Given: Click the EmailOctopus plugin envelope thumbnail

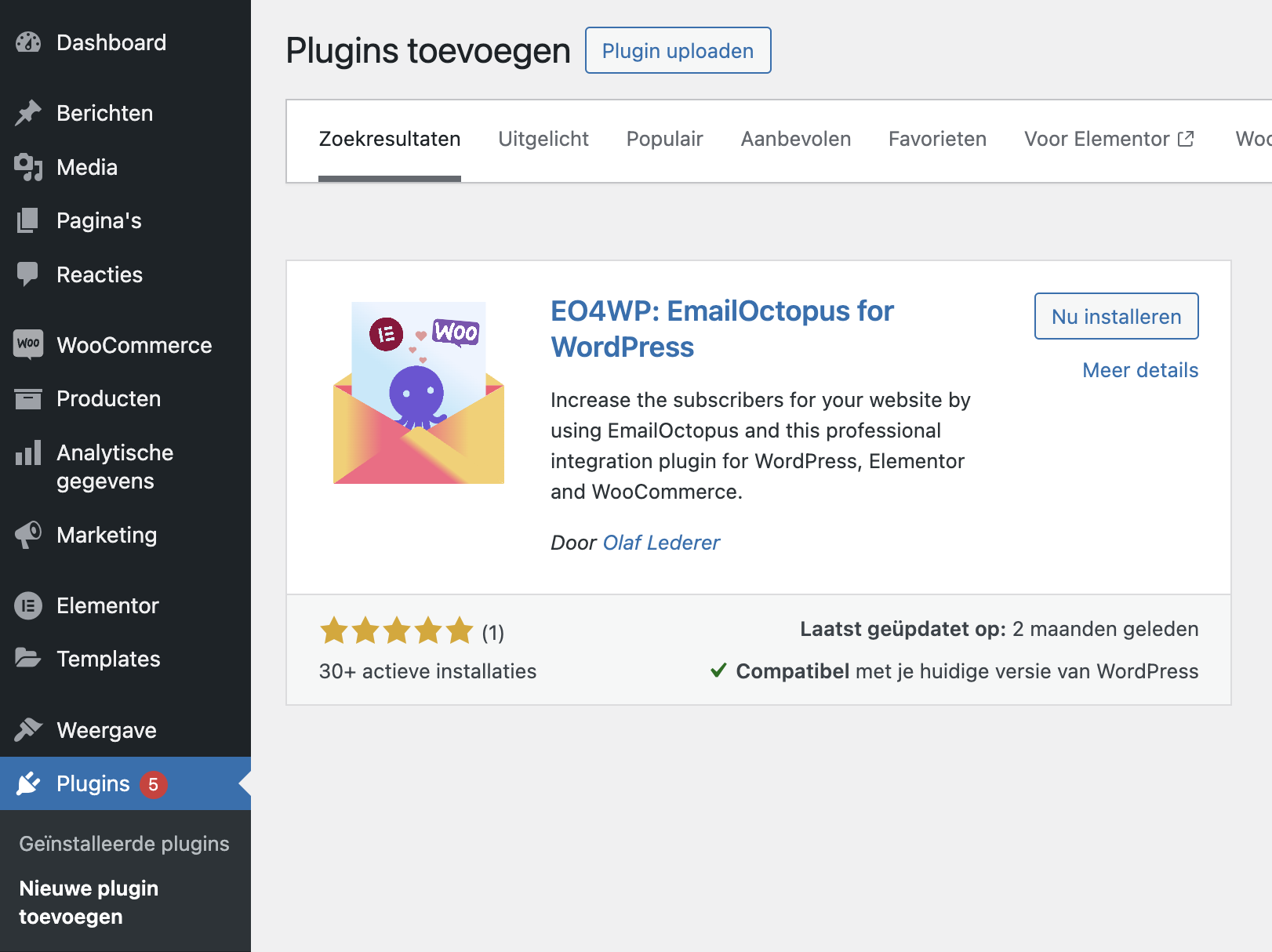Looking at the screenshot, I should pyautogui.click(x=419, y=393).
